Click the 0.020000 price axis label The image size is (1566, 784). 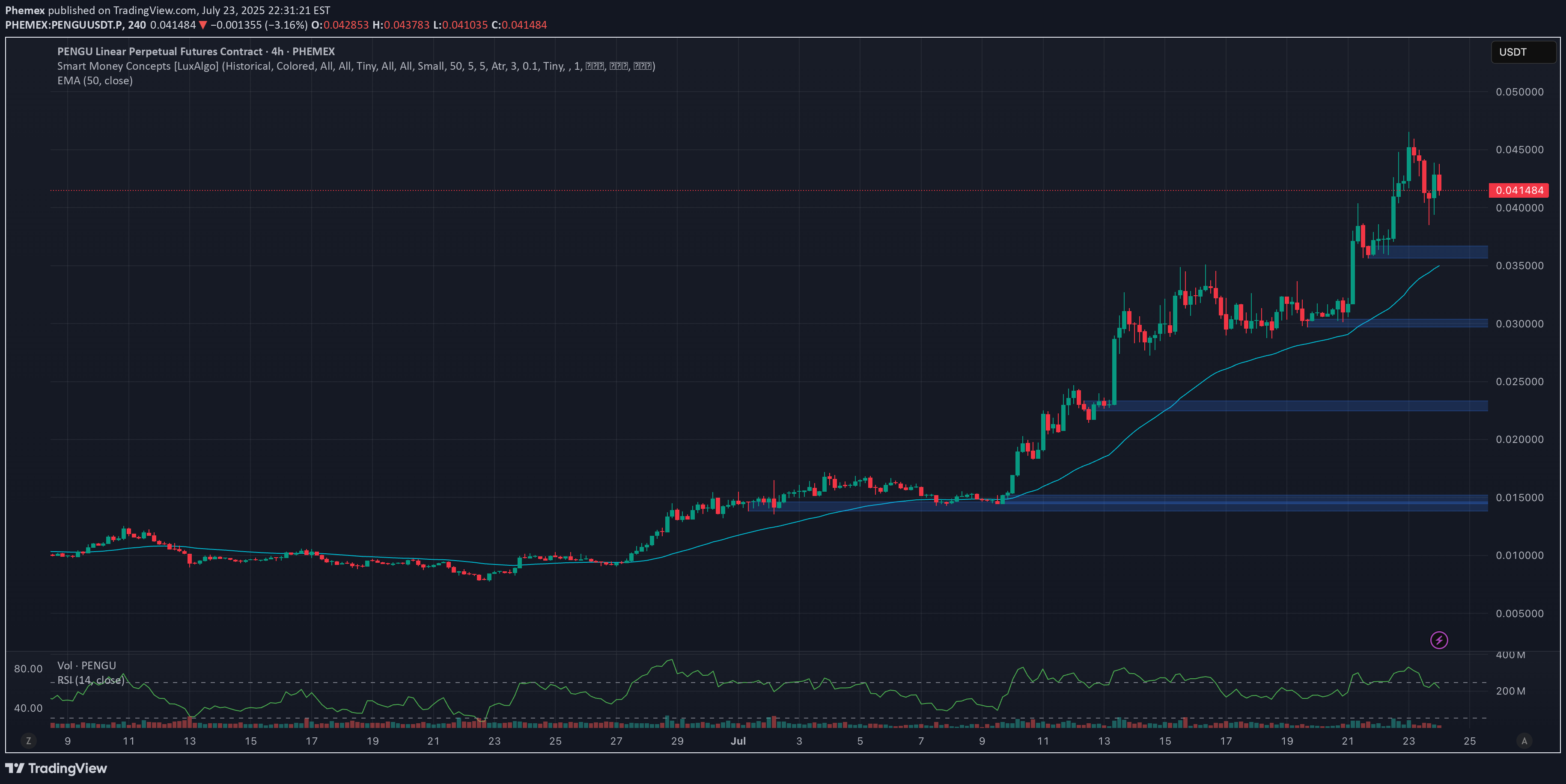point(1519,440)
